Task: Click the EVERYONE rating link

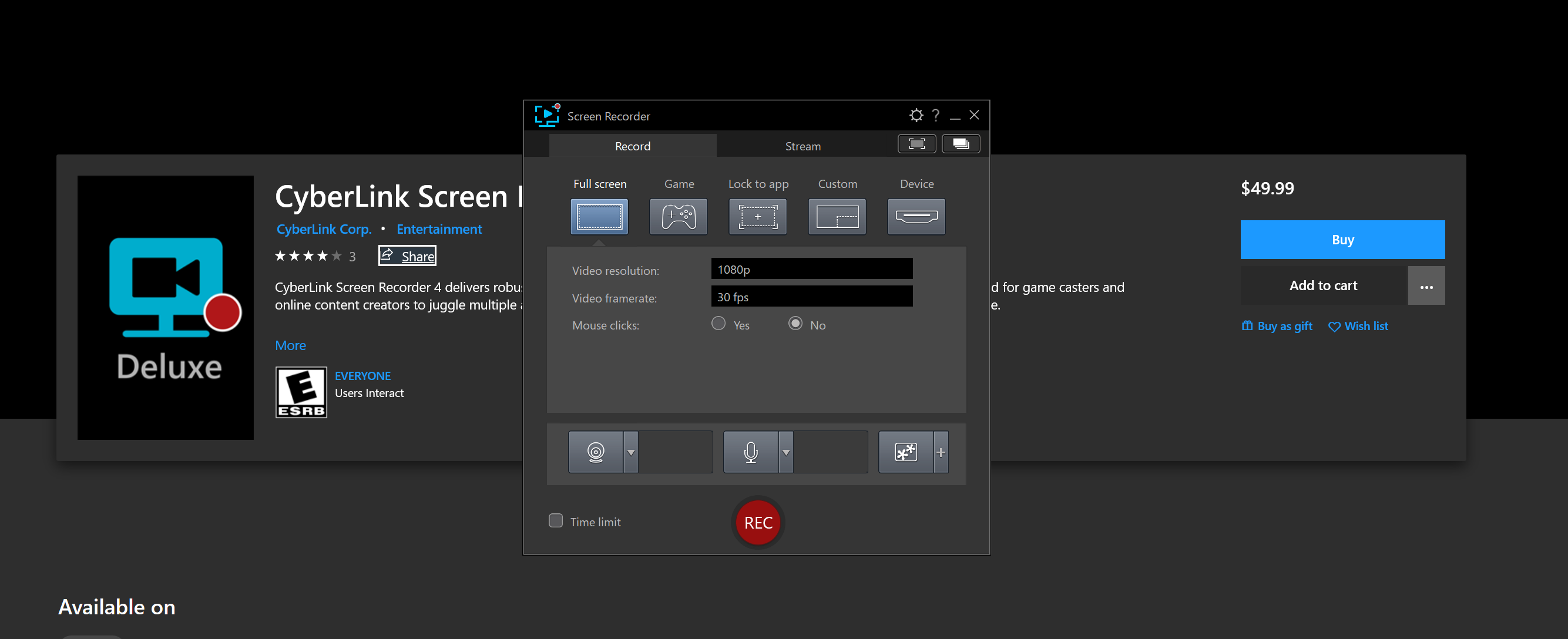Action: [363, 375]
